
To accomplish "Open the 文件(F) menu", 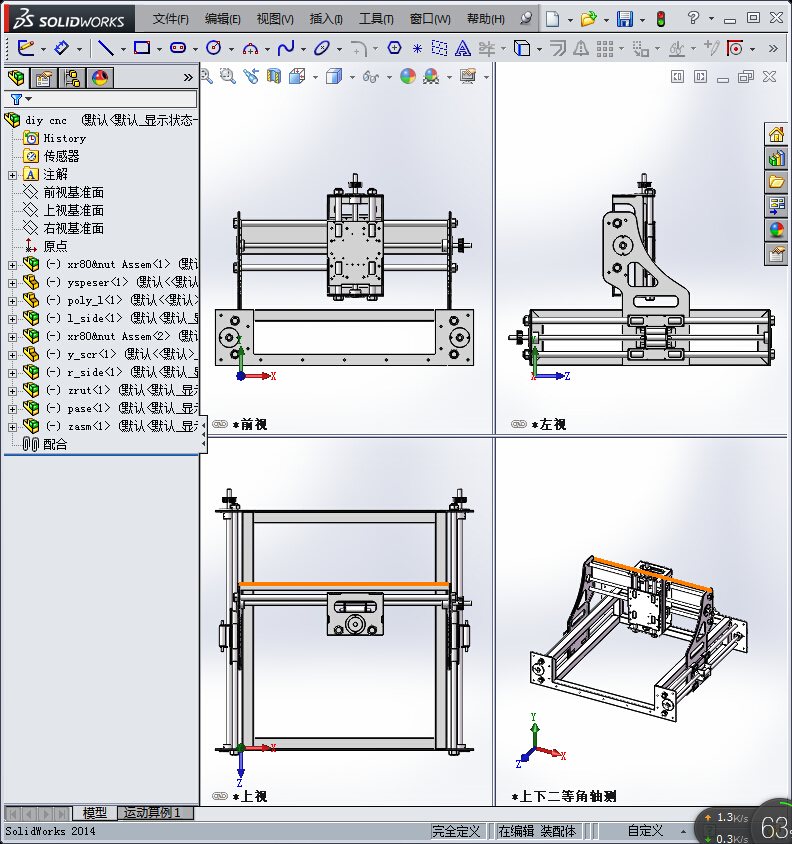I will point(170,19).
